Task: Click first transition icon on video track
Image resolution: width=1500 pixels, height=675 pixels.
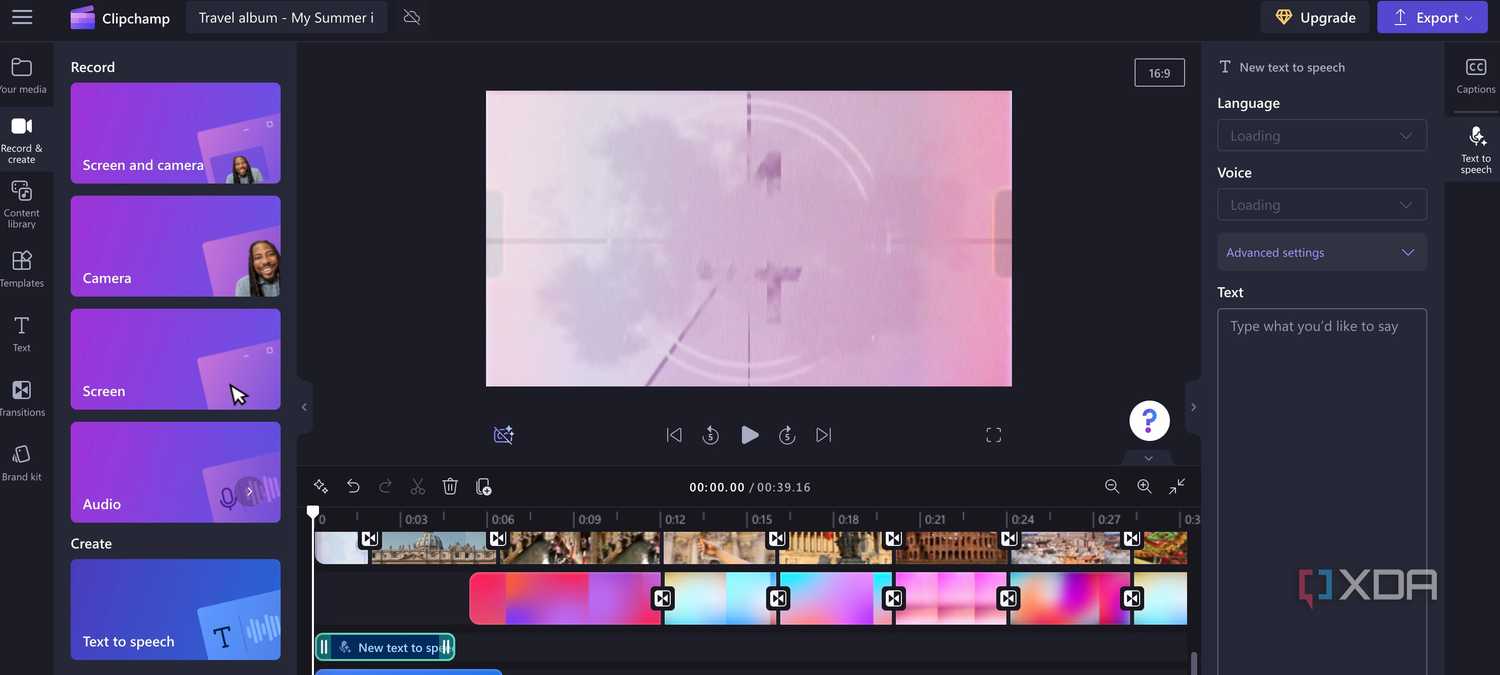Action: [370, 539]
